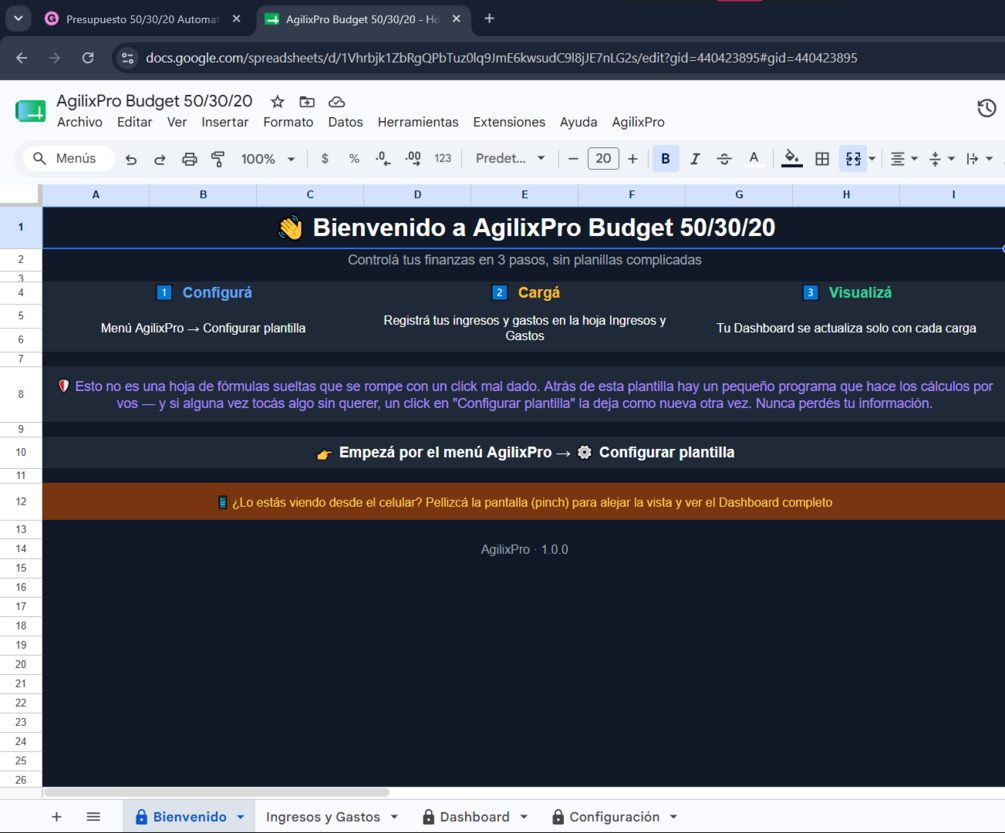Select column D header
The height and width of the screenshot is (833, 1005).
click(x=417, y=194)
